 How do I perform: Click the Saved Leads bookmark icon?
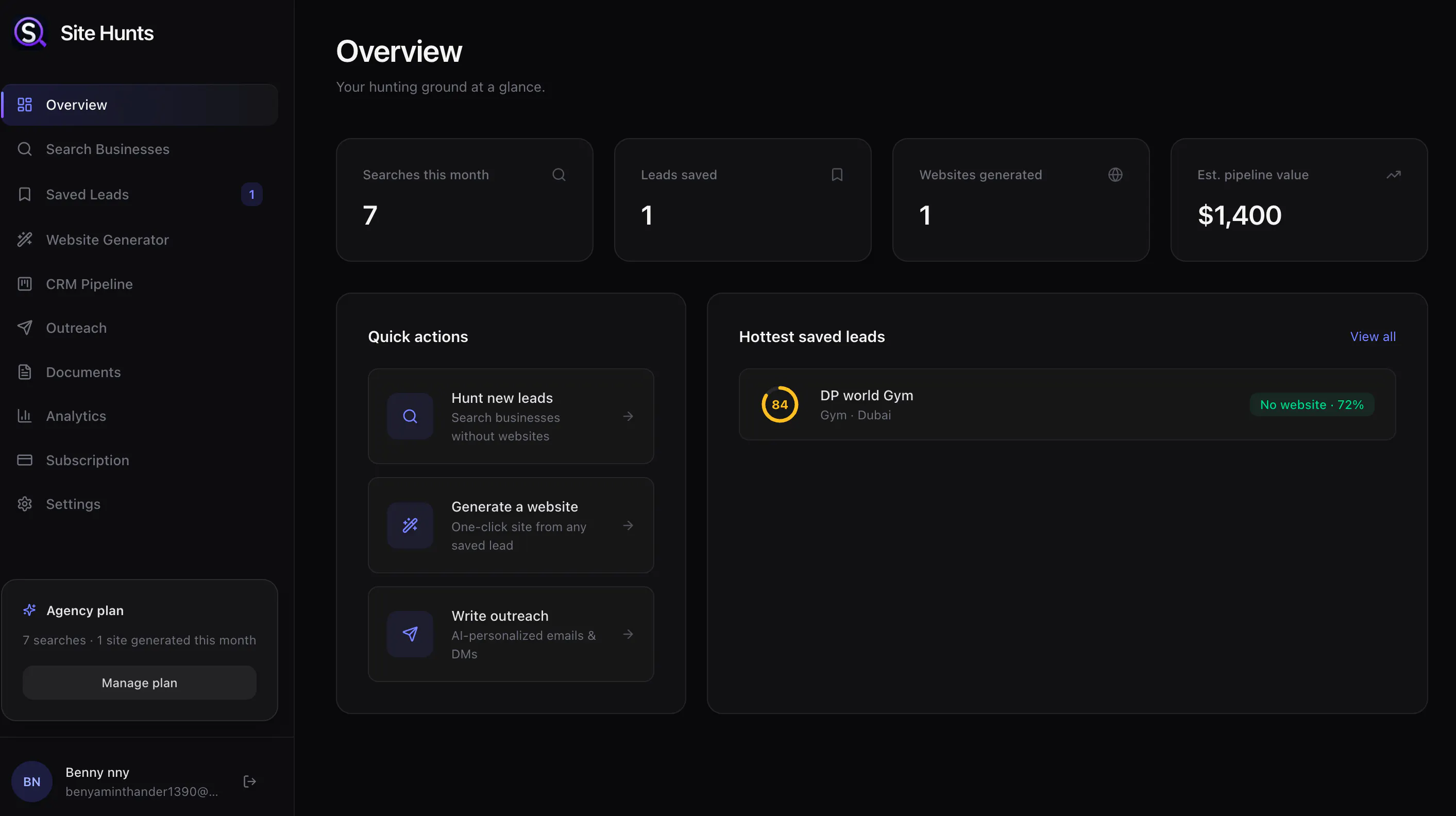[x=24, y=194]
